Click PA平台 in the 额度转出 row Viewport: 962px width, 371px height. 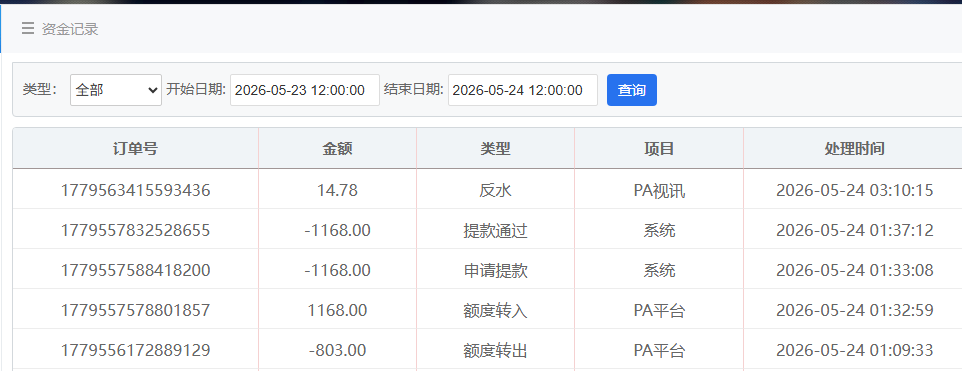pos(659,350)
